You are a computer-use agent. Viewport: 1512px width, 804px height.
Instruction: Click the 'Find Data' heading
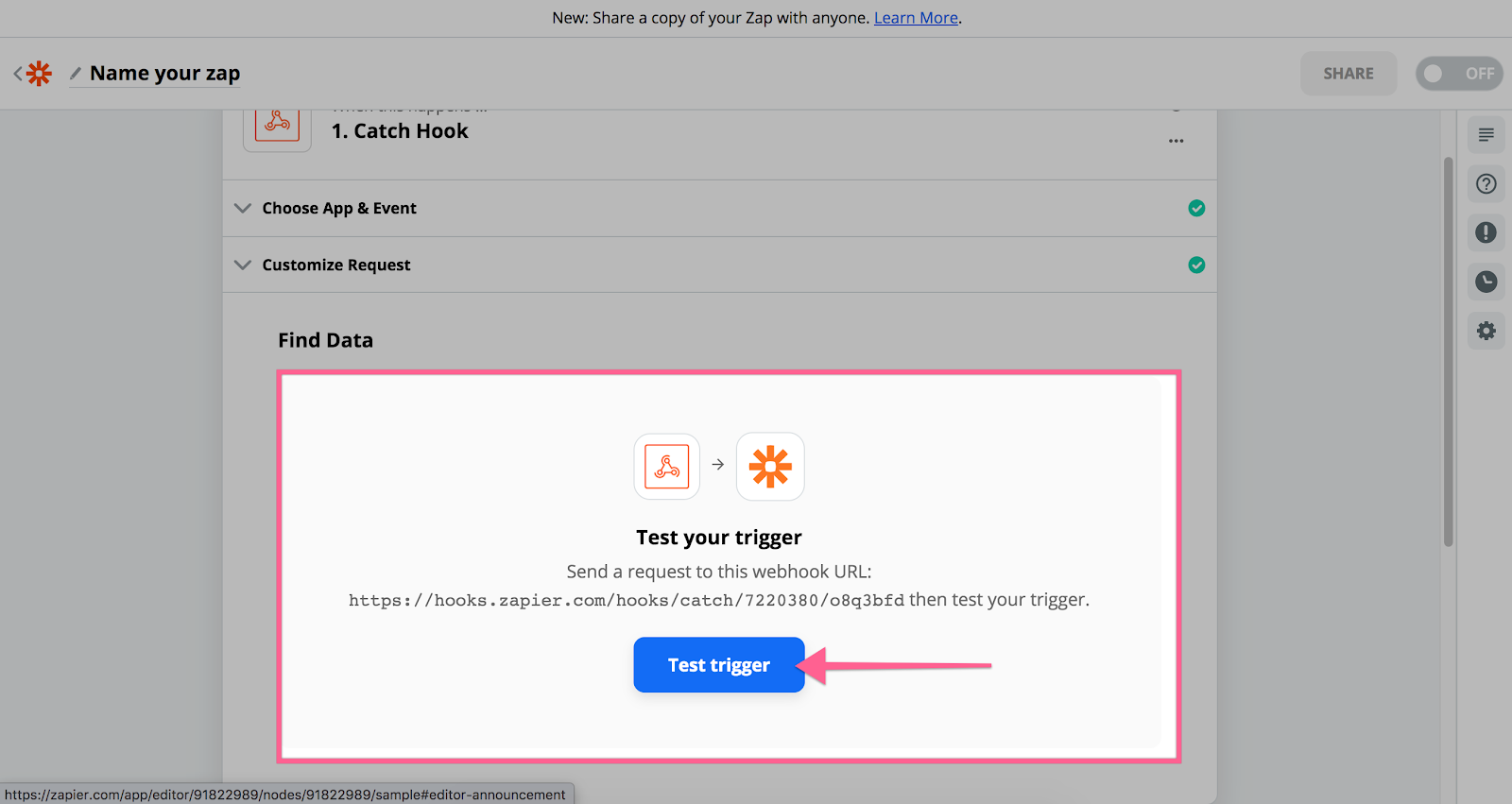tap(325, 340)
